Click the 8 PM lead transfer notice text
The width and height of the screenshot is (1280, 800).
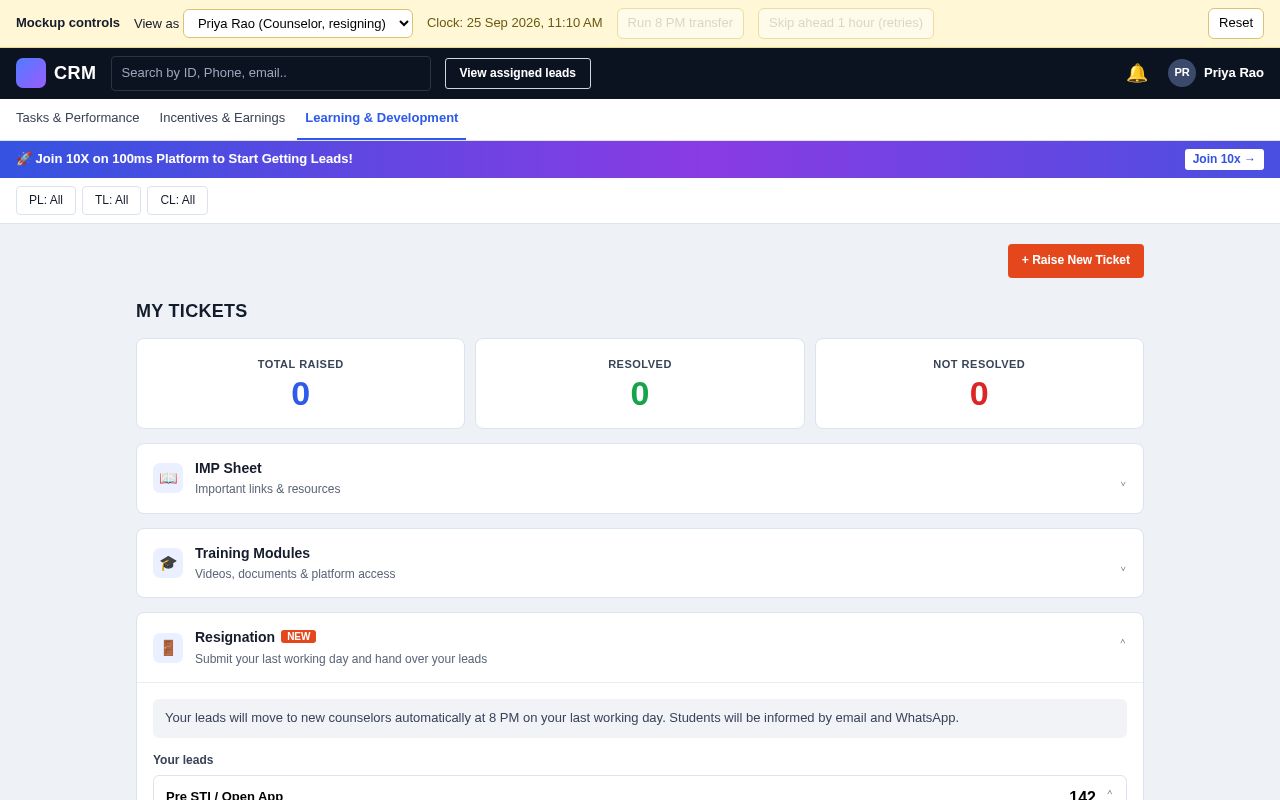562,718
